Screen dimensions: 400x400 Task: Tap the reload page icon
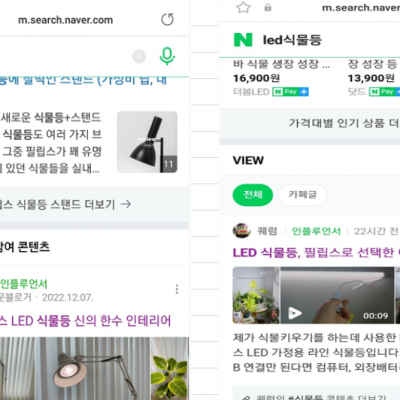point(167,19)
